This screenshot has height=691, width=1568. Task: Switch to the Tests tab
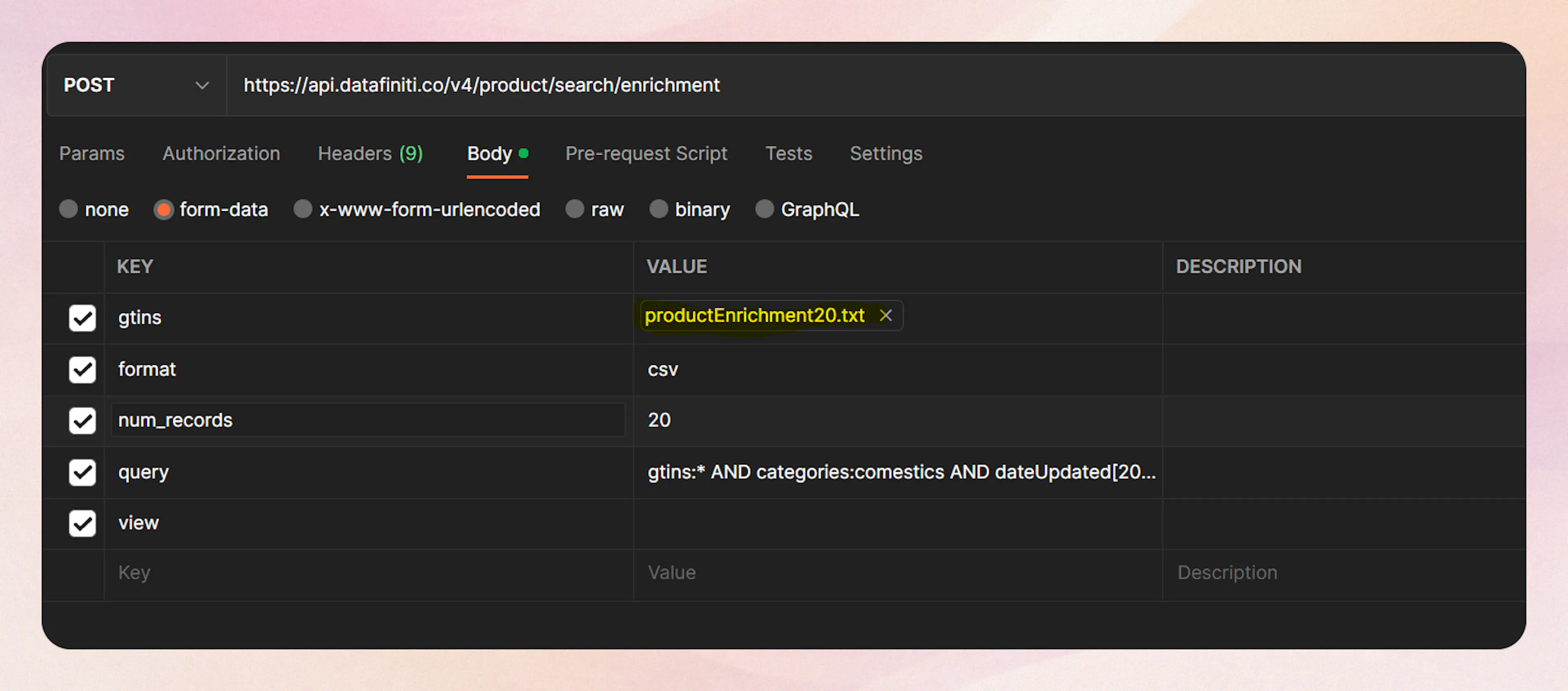point(788,153)
